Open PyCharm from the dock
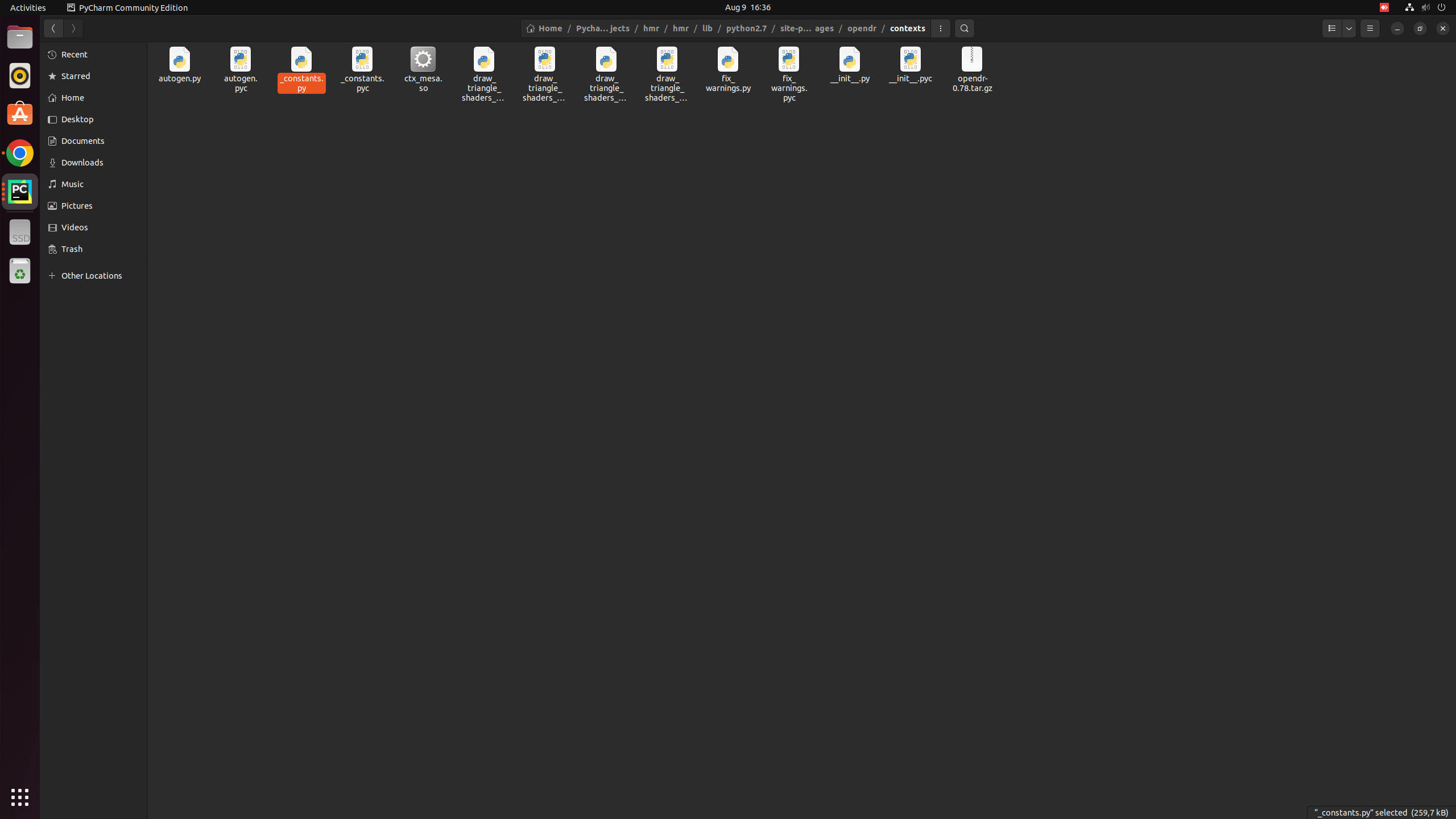Image resolution: width=1456 pixels, height=819 pixels. pos(20,192)
